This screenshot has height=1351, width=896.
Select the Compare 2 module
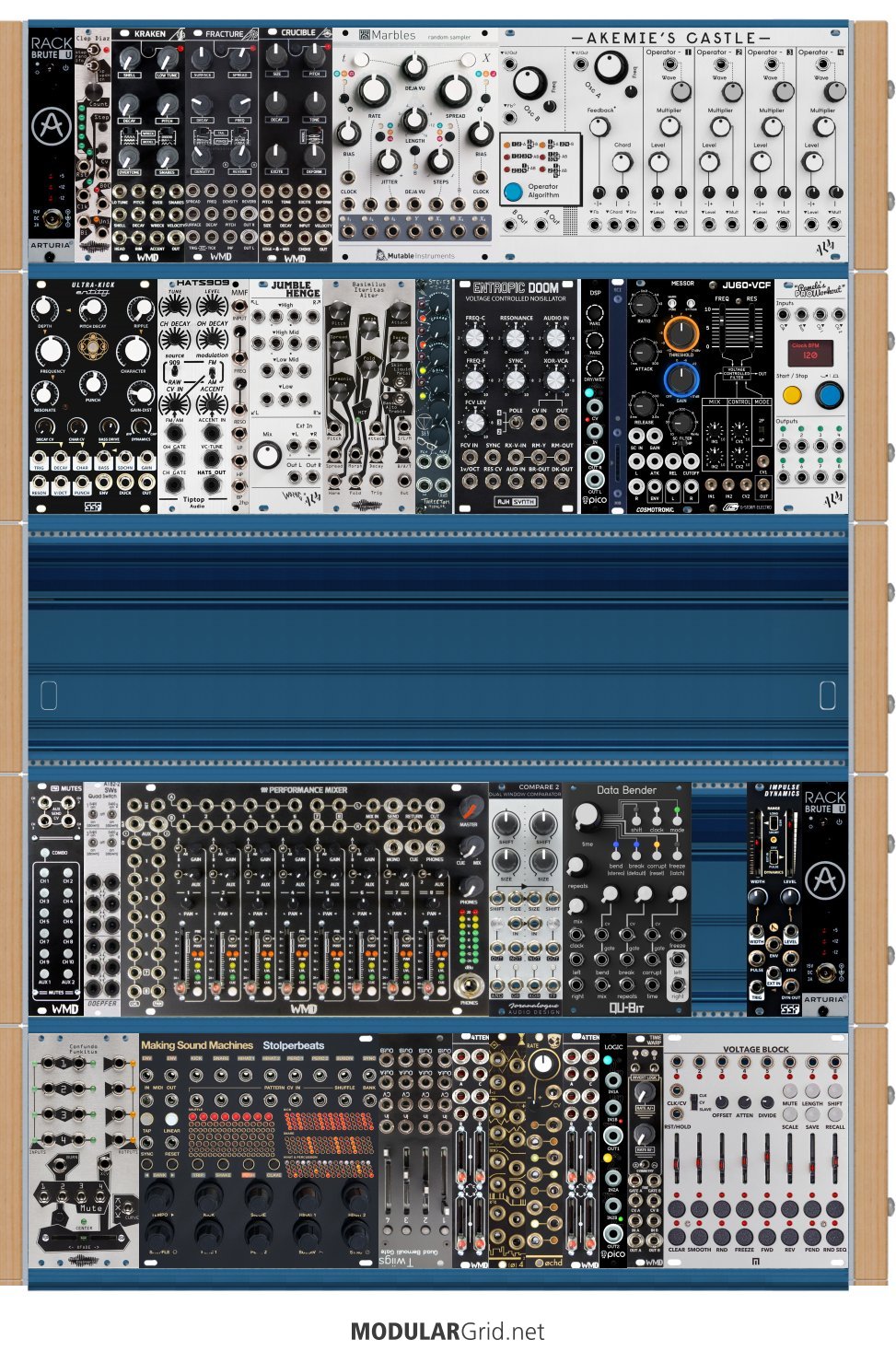(x=525, y=900)
